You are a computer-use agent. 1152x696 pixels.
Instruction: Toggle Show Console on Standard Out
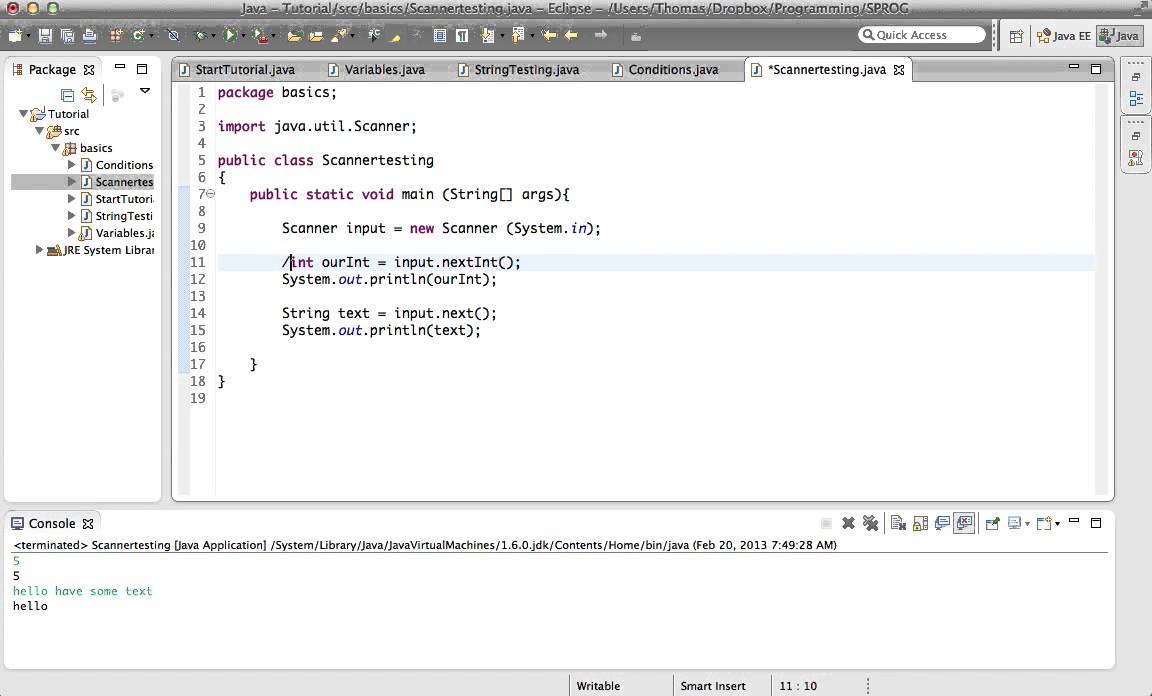click(942, 523)
